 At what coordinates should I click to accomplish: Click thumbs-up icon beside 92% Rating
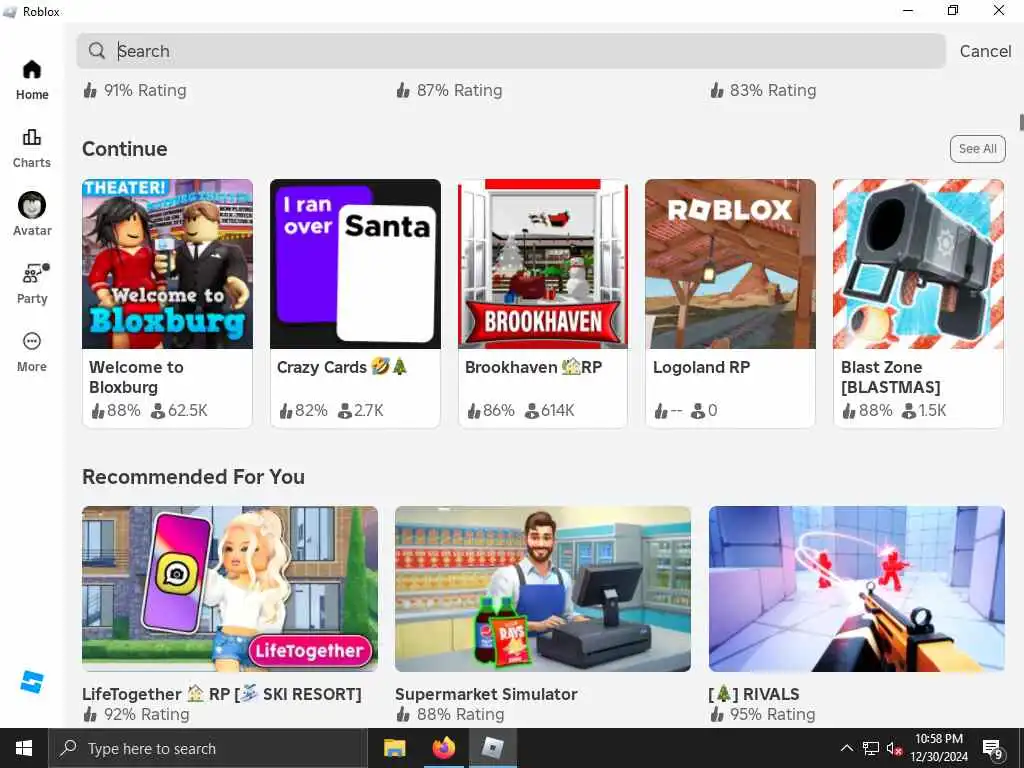point(90,714)
